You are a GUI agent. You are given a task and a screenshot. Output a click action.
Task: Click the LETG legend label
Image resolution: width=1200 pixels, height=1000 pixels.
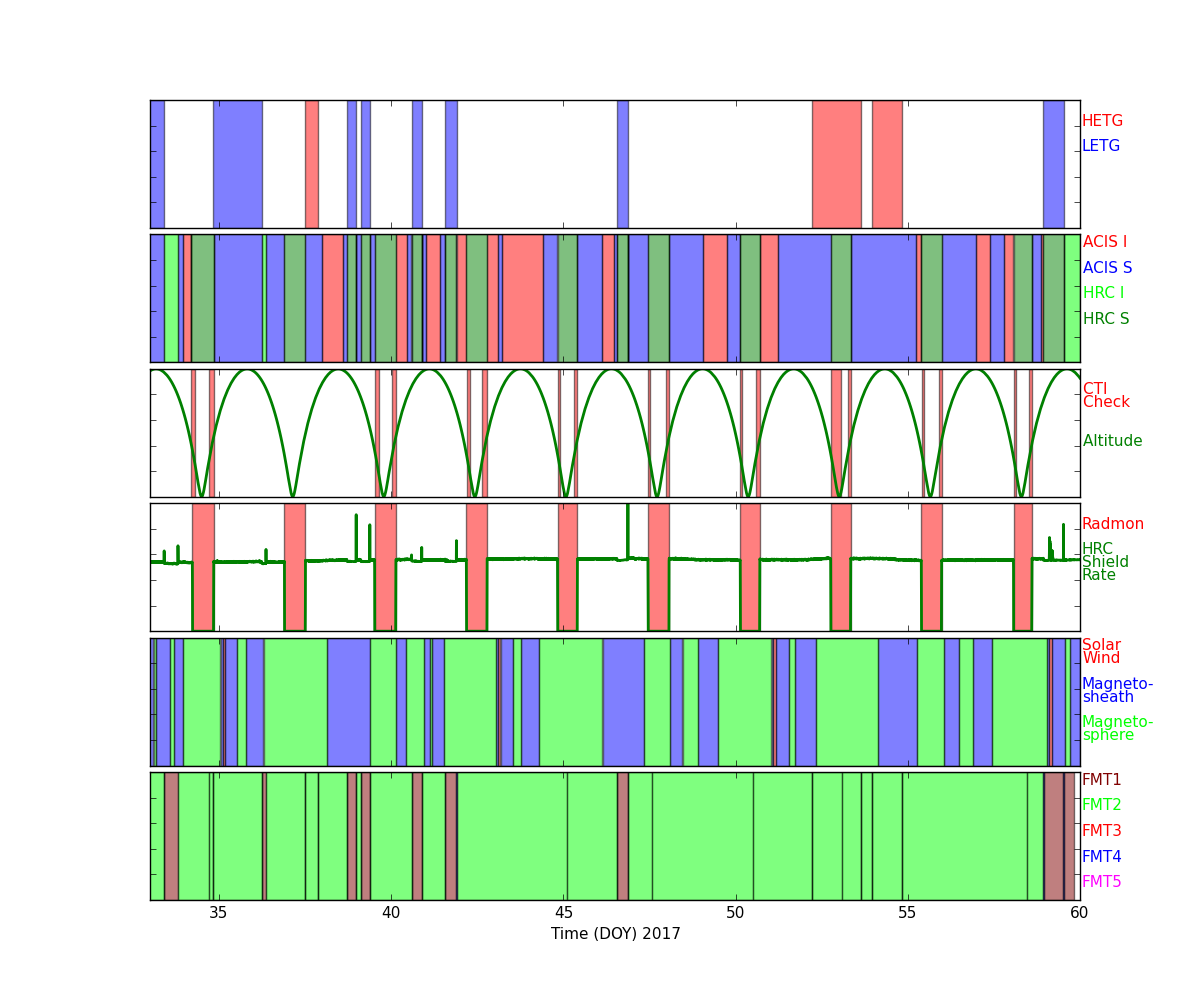tap(1100, 146)
